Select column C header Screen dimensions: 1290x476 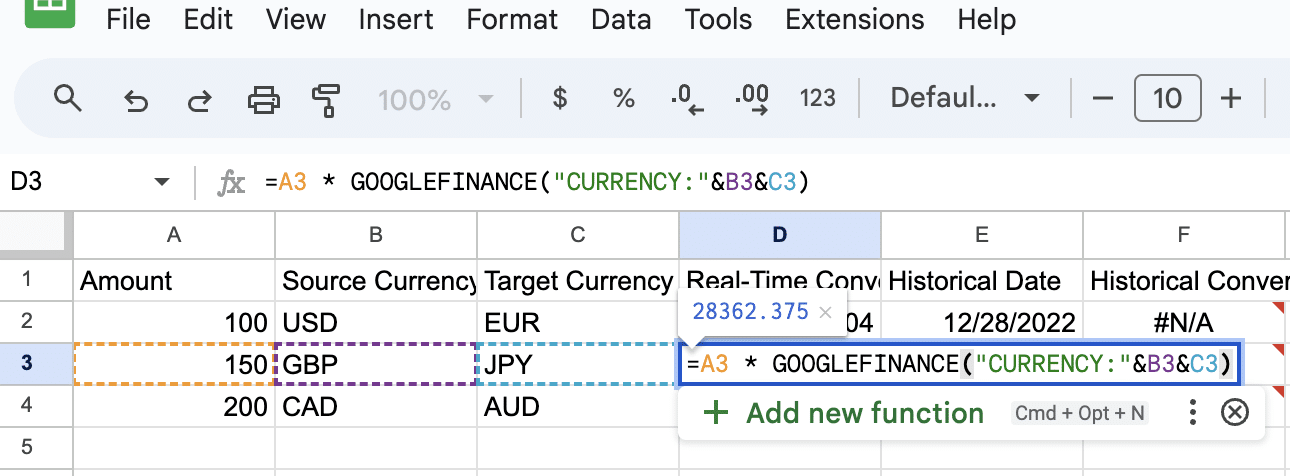(x=578, y=234)
